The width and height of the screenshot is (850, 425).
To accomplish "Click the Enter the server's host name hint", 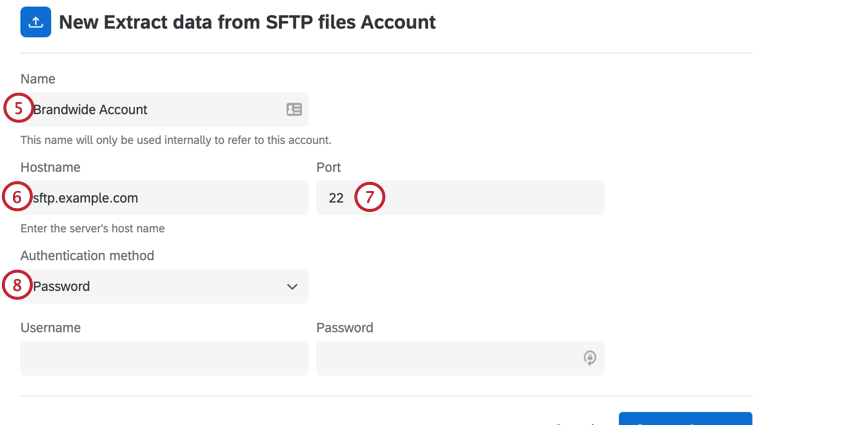I will pyautogui.click(x=92, y=228).
